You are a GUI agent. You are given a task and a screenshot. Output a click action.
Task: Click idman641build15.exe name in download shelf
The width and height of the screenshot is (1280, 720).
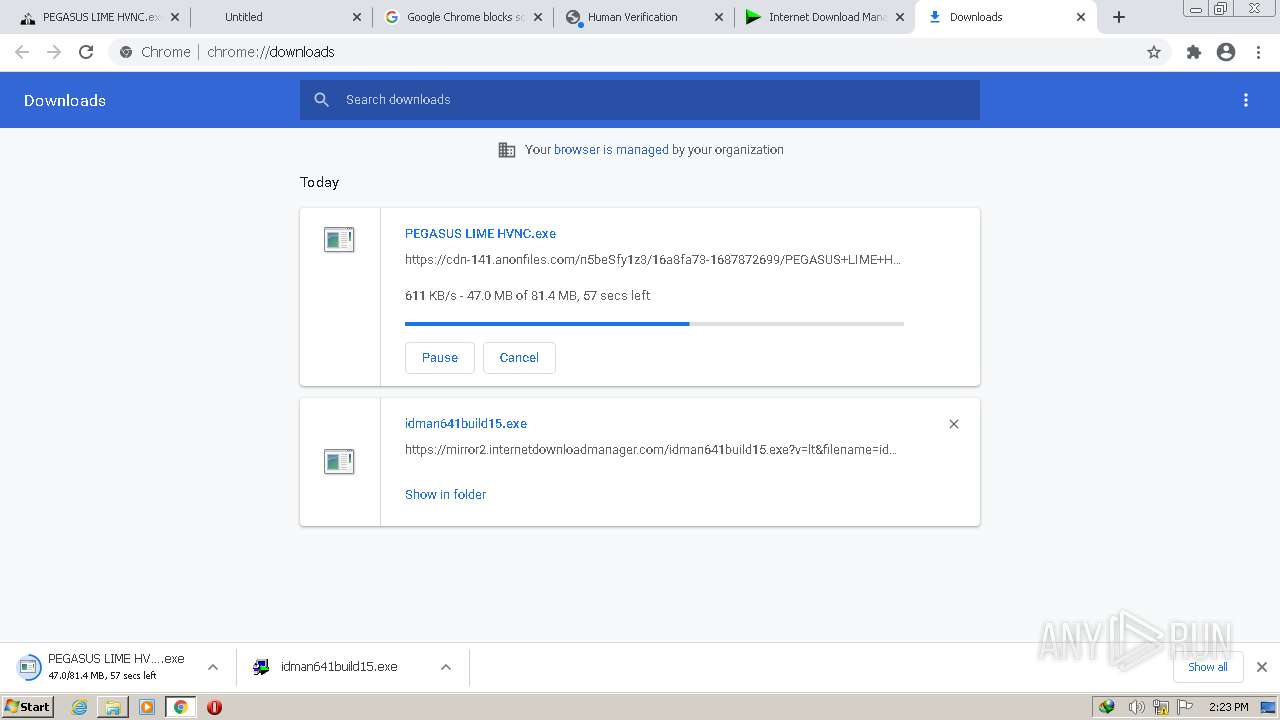pyautogui.click(x=339, y=667)
